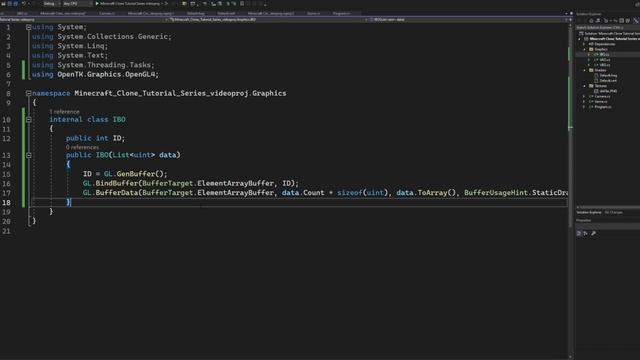Select VBO.cs in Solution Explorer
640x360 pixels.
click(605, 65)
